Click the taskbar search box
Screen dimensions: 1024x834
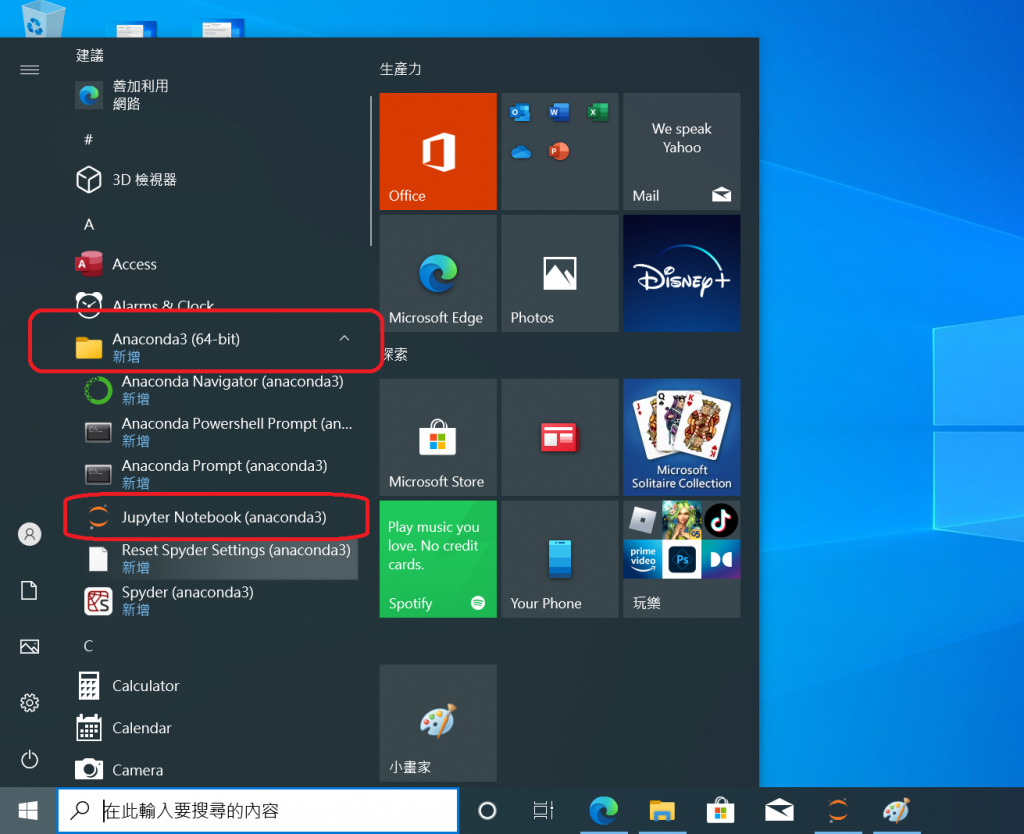click(x=258, y=810)
